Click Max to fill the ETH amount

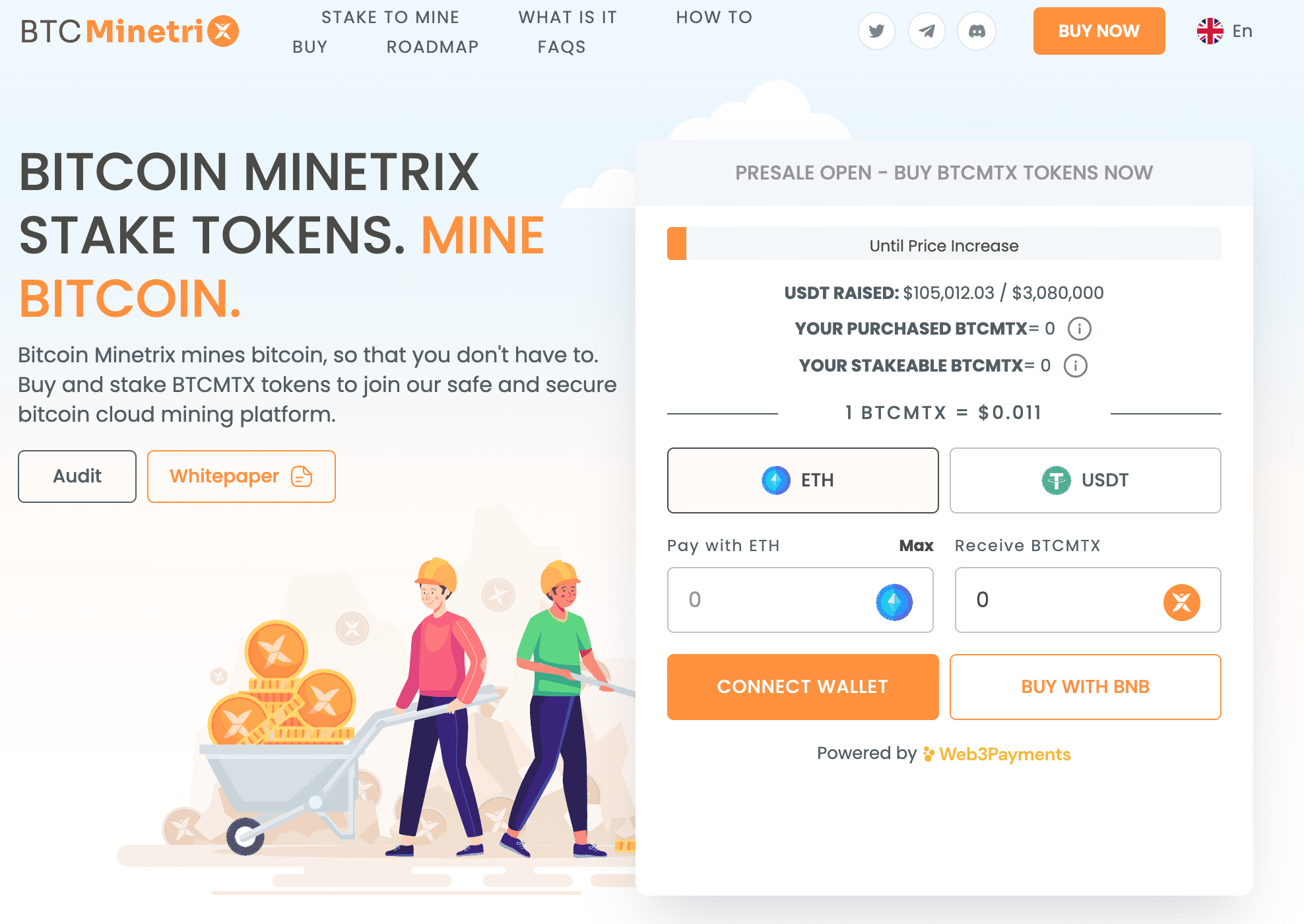916,546
